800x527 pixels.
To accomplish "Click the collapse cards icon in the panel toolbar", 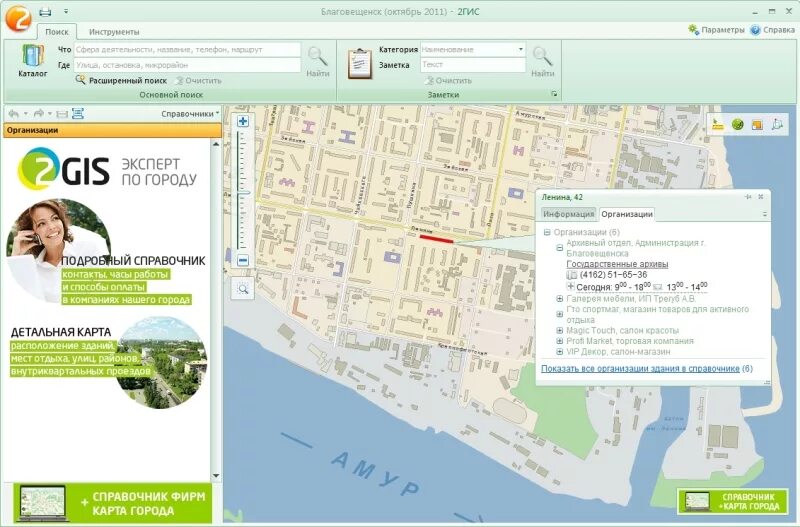I will point(62,114).
